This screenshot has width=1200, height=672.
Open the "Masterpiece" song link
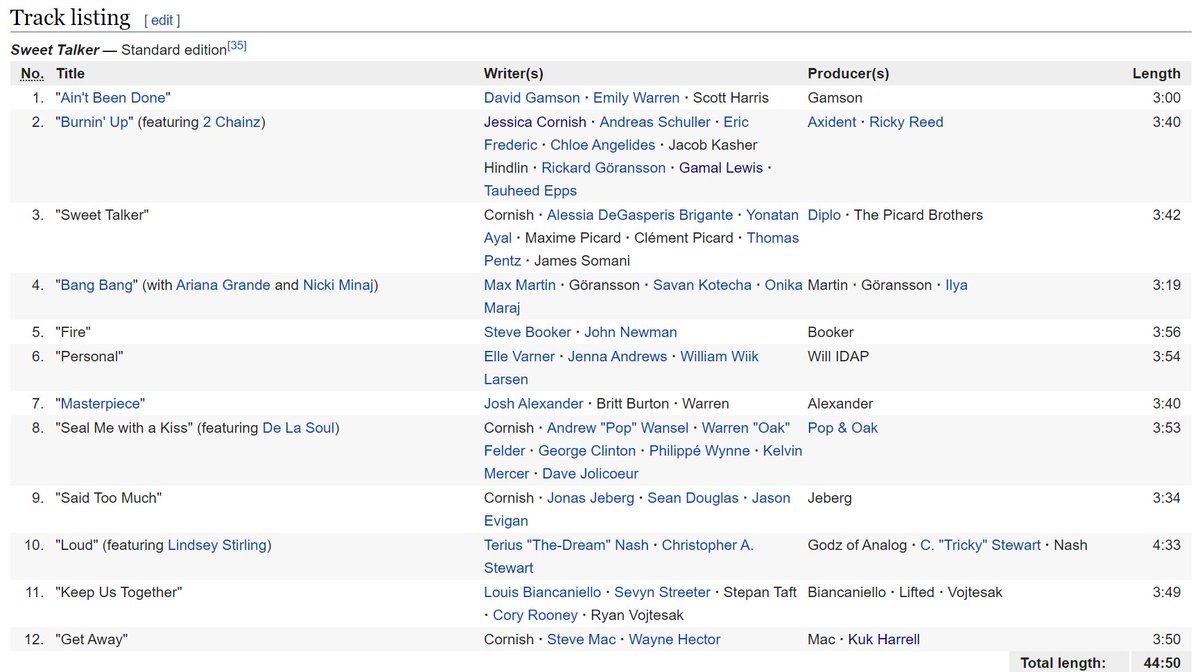click(100, 404)
